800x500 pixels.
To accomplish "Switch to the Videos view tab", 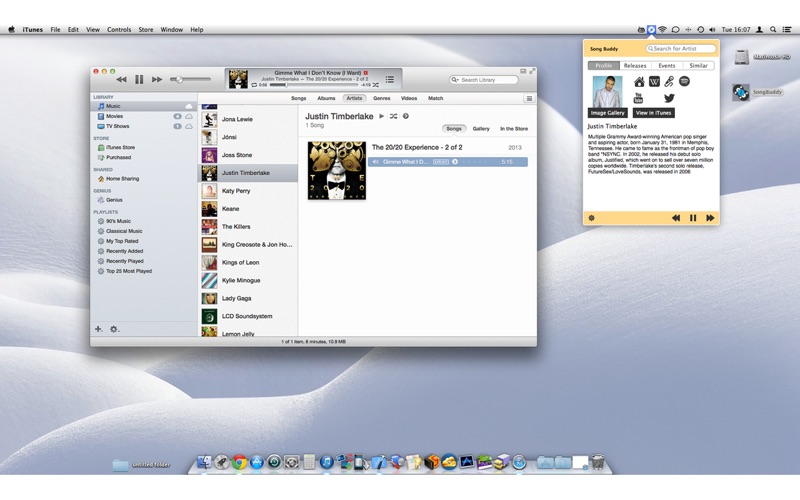I will [x=409, y=98].
